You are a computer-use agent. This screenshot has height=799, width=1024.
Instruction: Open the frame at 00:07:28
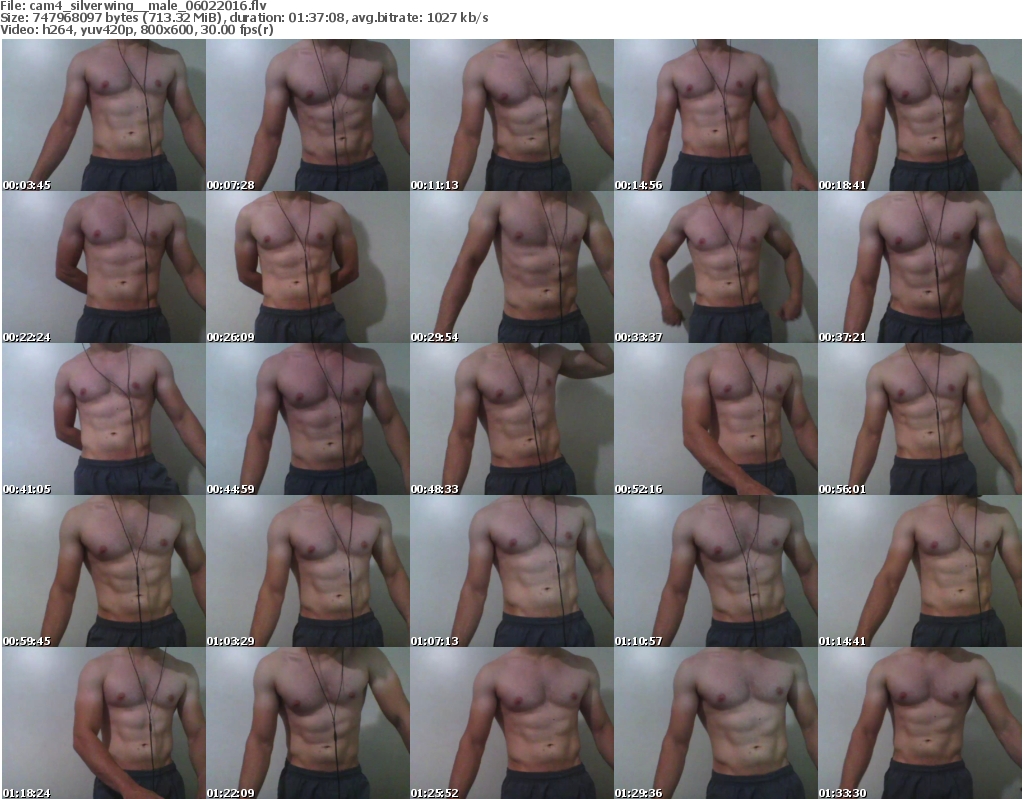(308, 115)
